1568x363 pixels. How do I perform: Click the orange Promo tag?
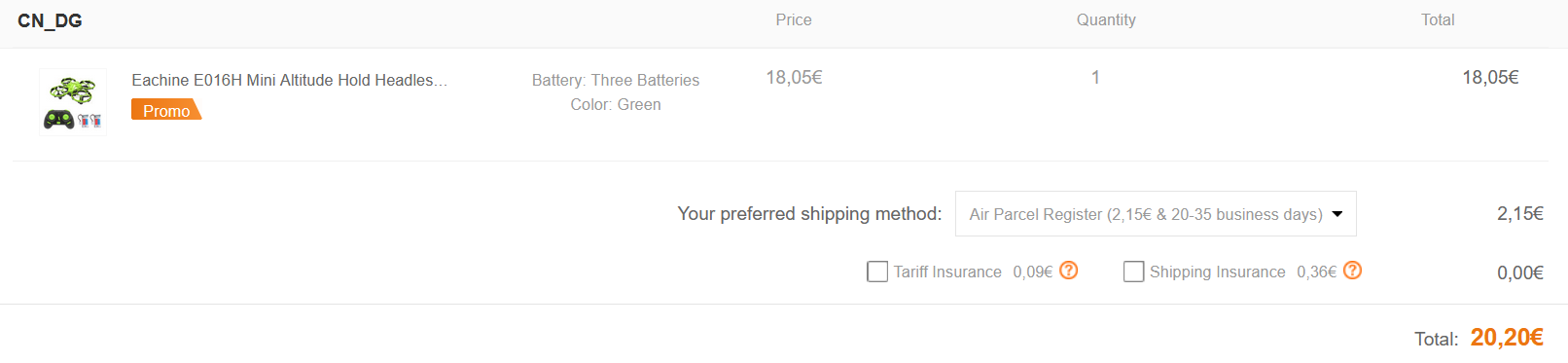[x=166, y=110]
